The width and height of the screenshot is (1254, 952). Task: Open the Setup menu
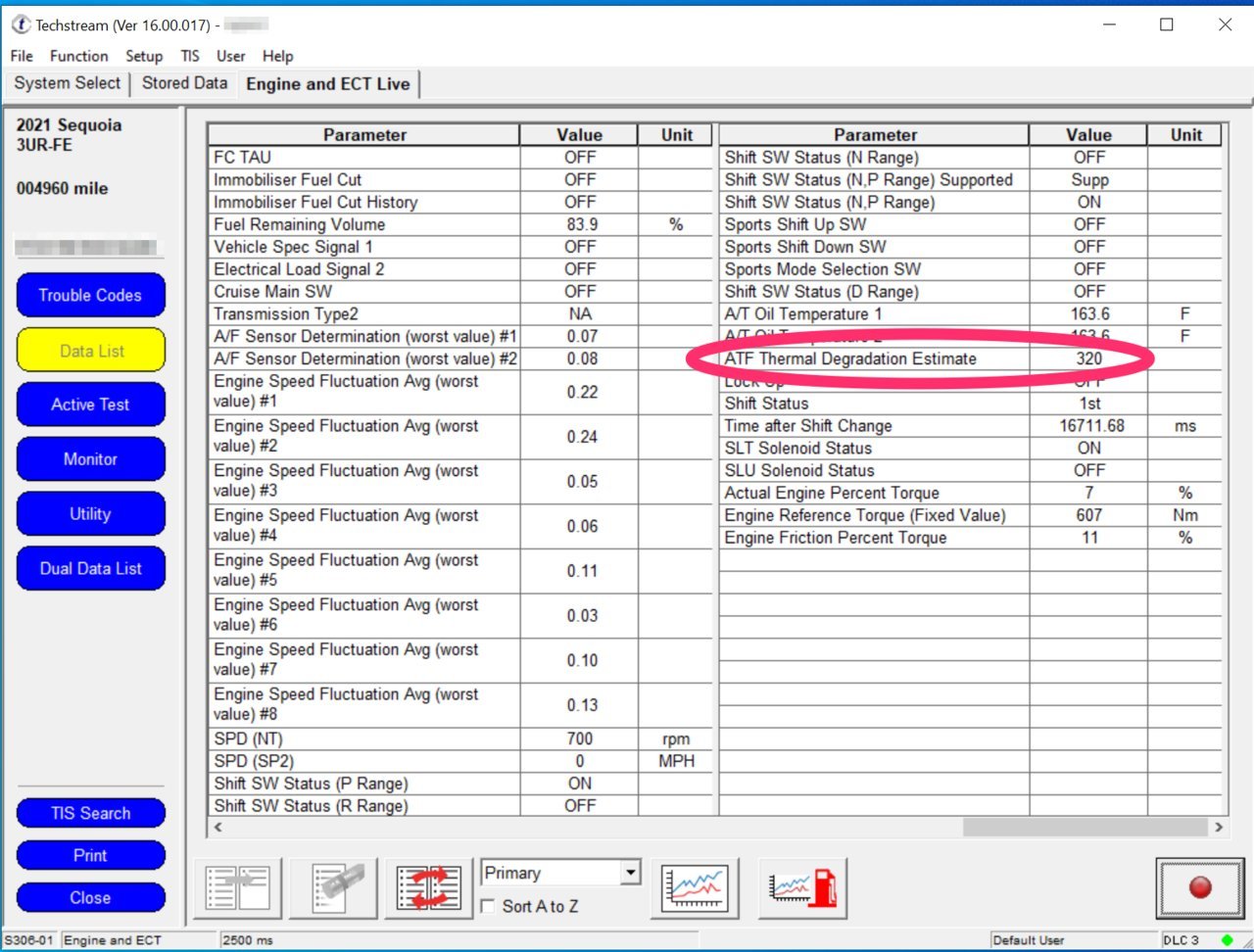pos(144,56)
